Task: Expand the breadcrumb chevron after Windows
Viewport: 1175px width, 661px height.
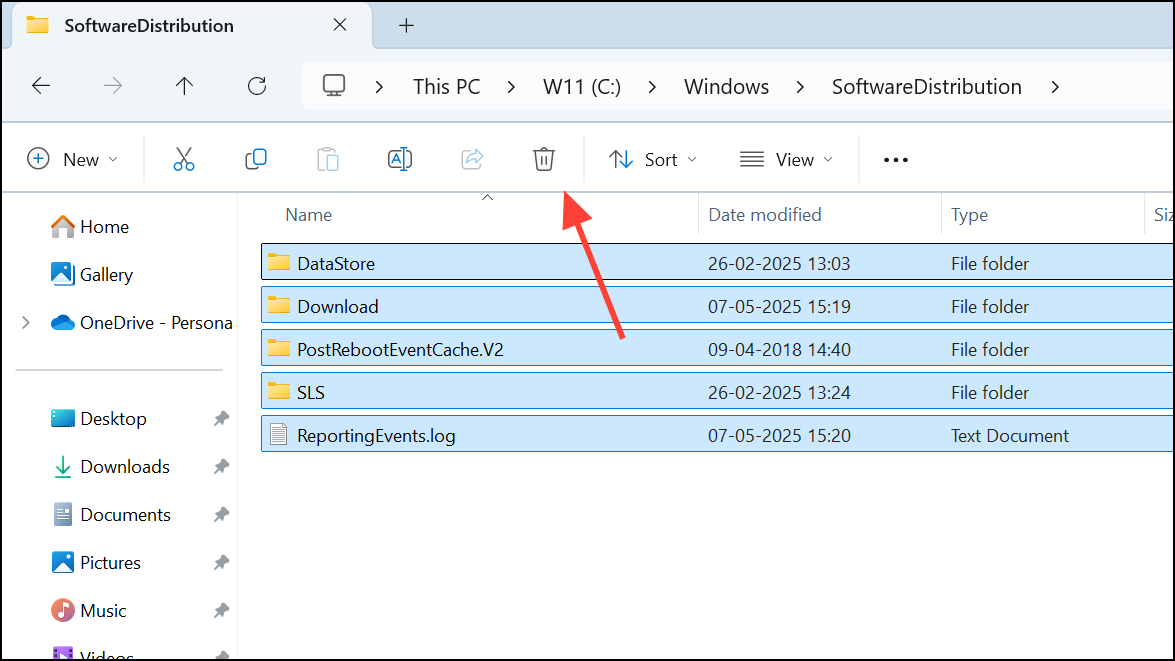Action: coord(800,87)
